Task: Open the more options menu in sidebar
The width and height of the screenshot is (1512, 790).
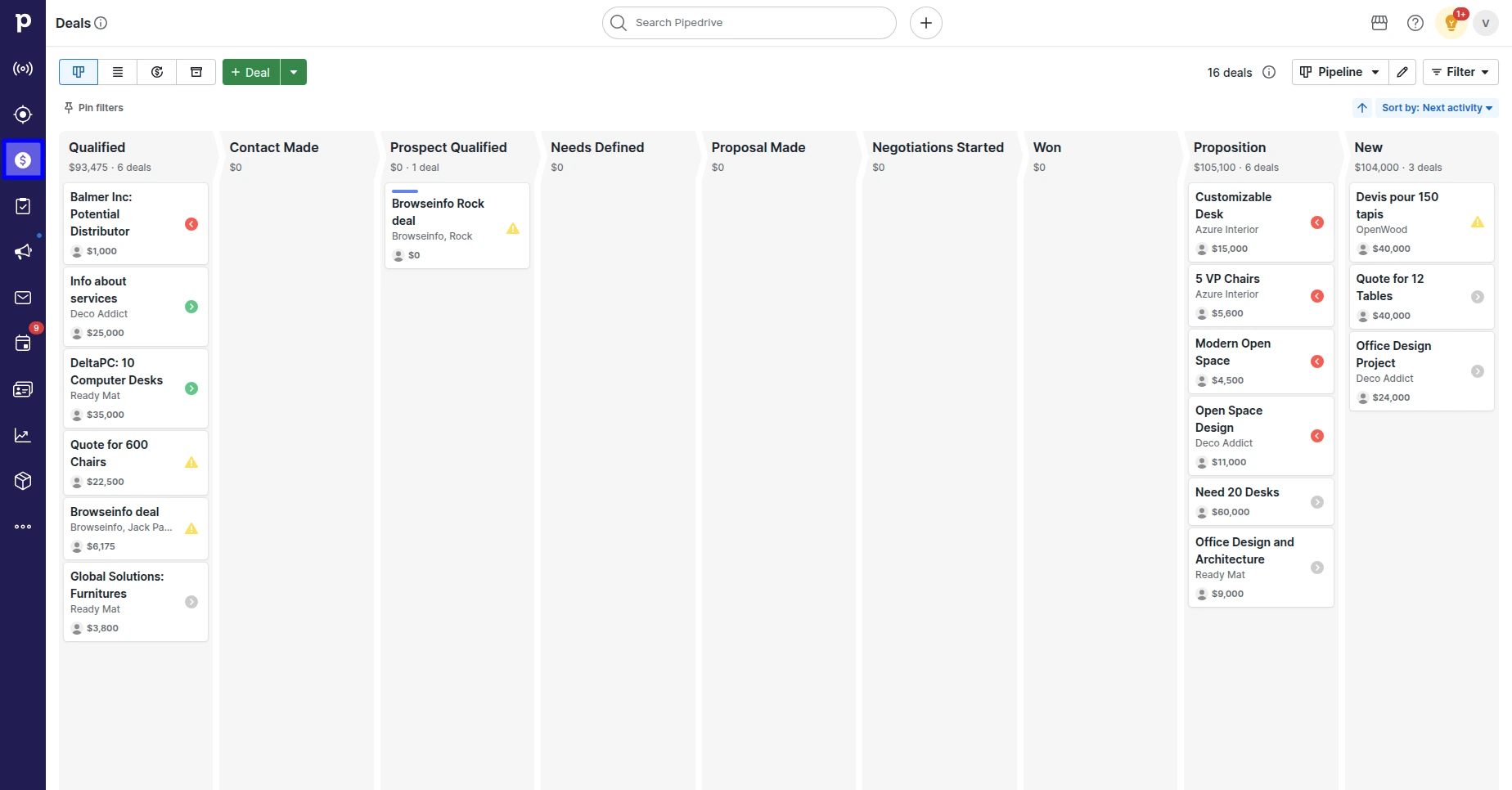Action: 23,527
